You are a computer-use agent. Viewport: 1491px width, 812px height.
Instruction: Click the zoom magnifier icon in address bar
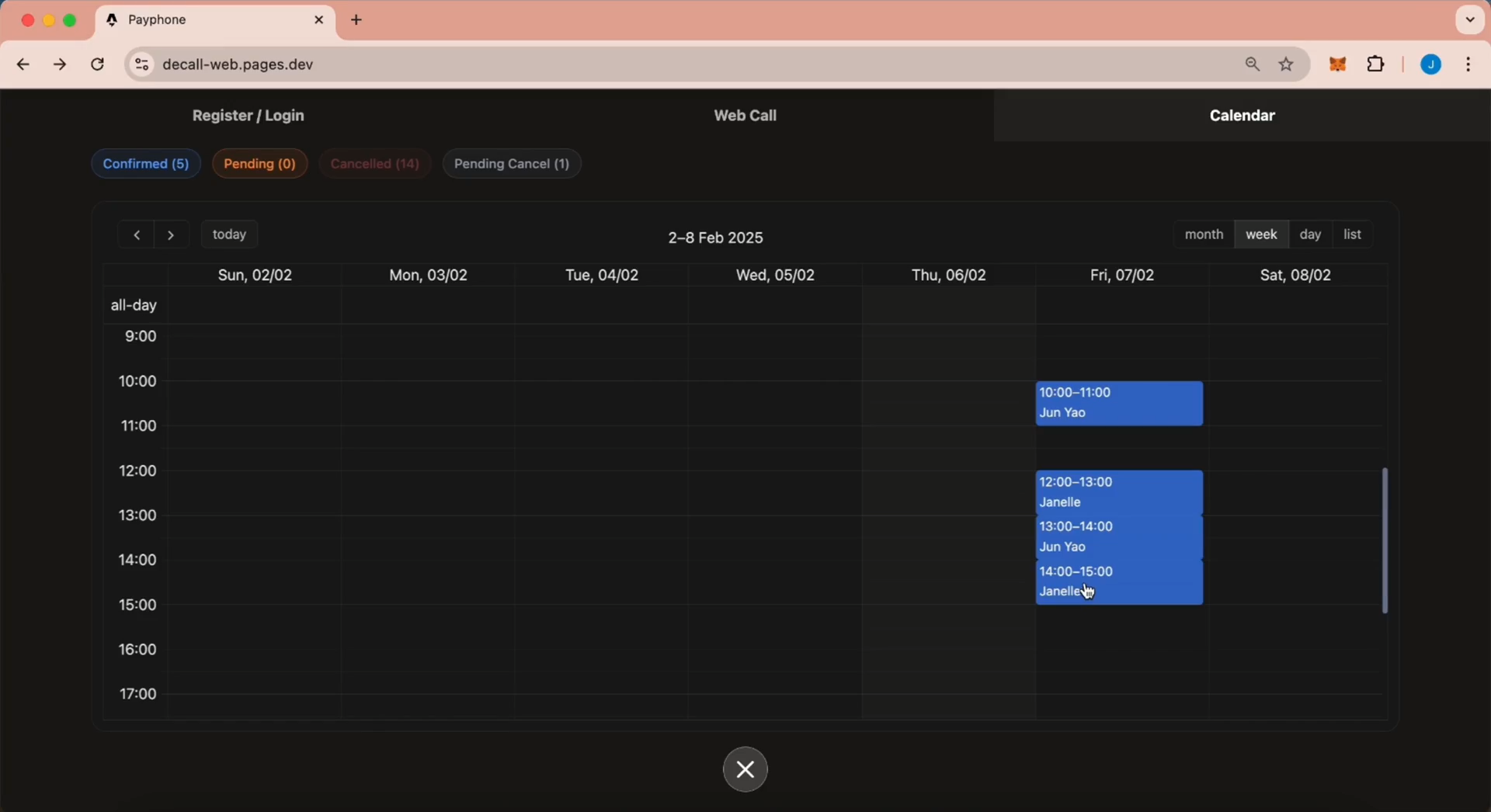tap(1252, 65)
